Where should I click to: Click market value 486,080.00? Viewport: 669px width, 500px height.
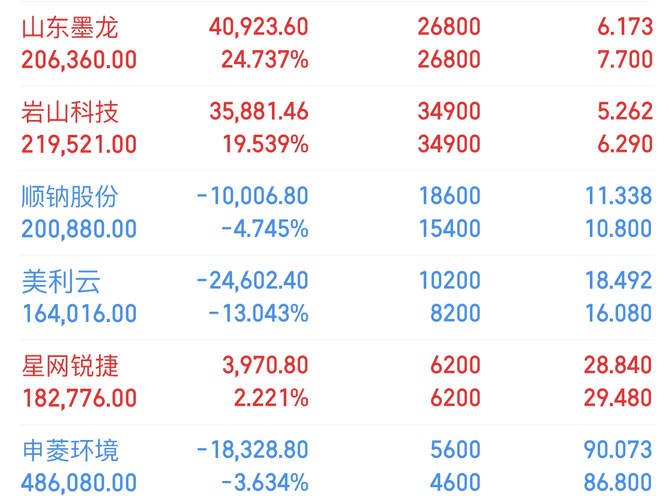point(79,483)
